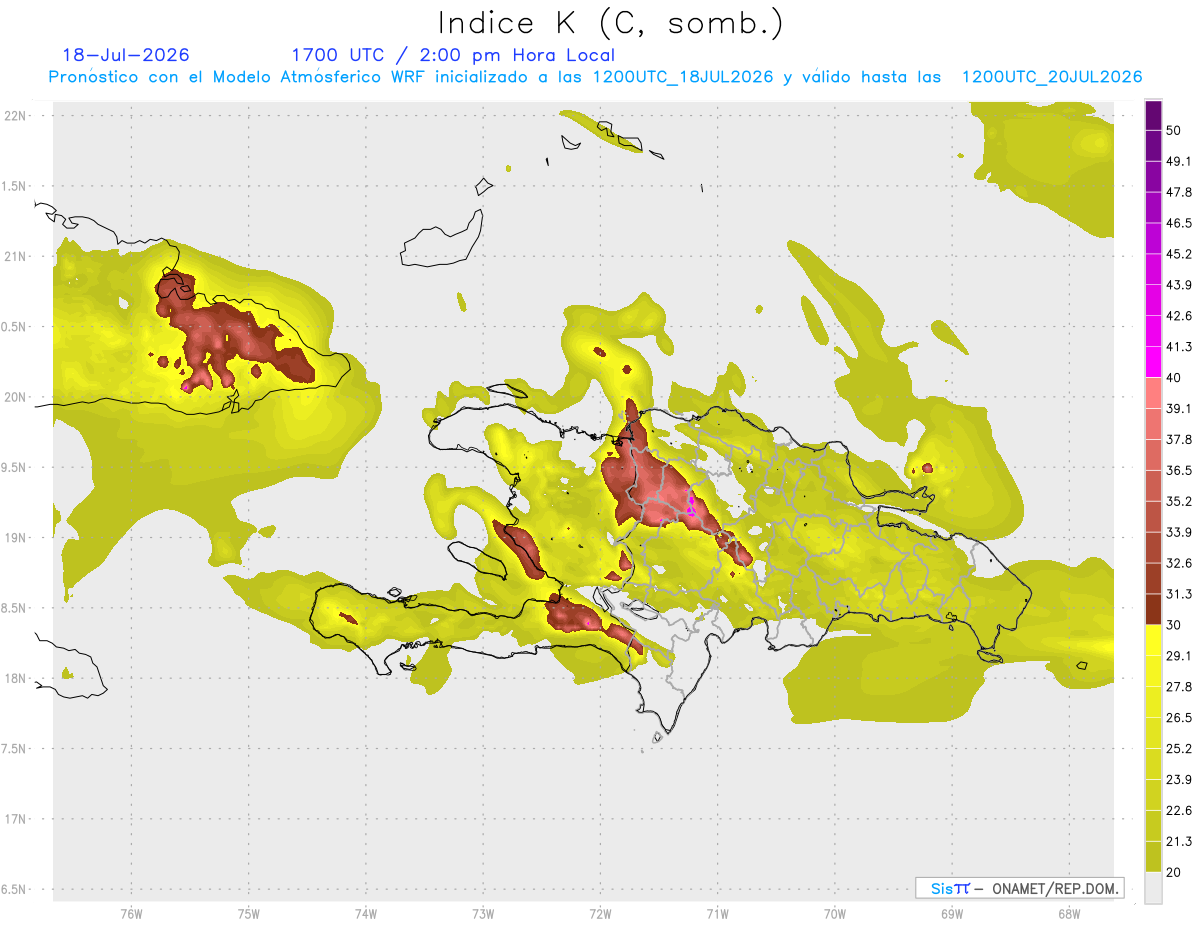Click the "74W" longitude label
1200x927 pixels.
[x=366, y=913]
